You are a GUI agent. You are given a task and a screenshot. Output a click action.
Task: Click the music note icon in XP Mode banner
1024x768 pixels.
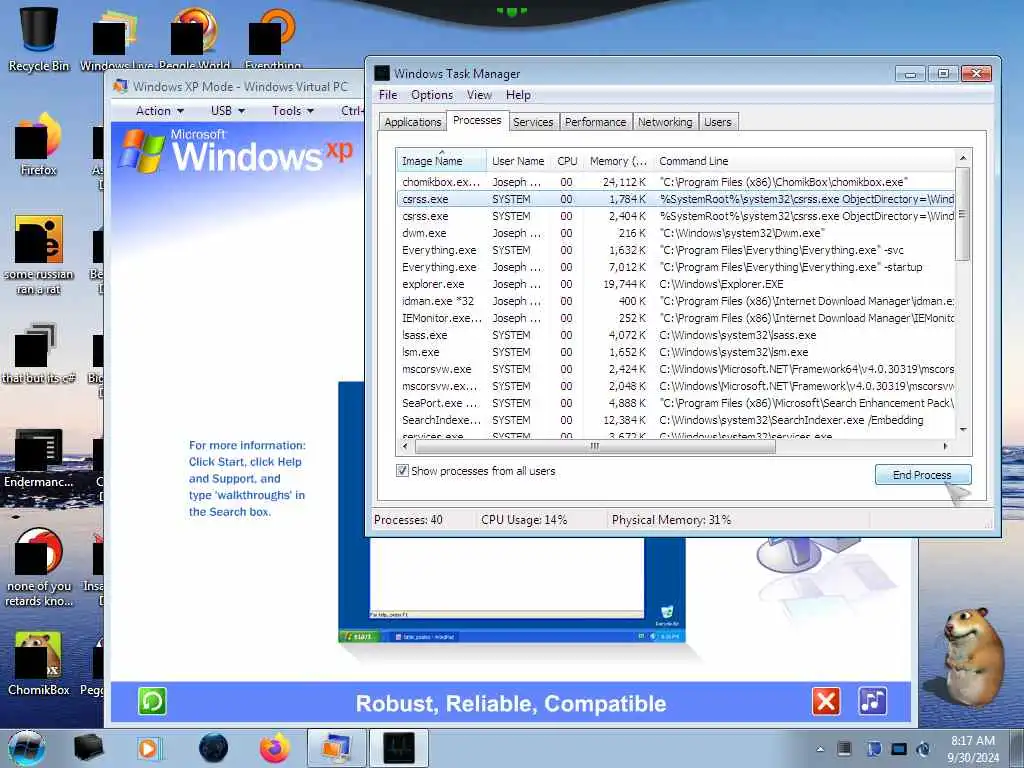(872, 701)
